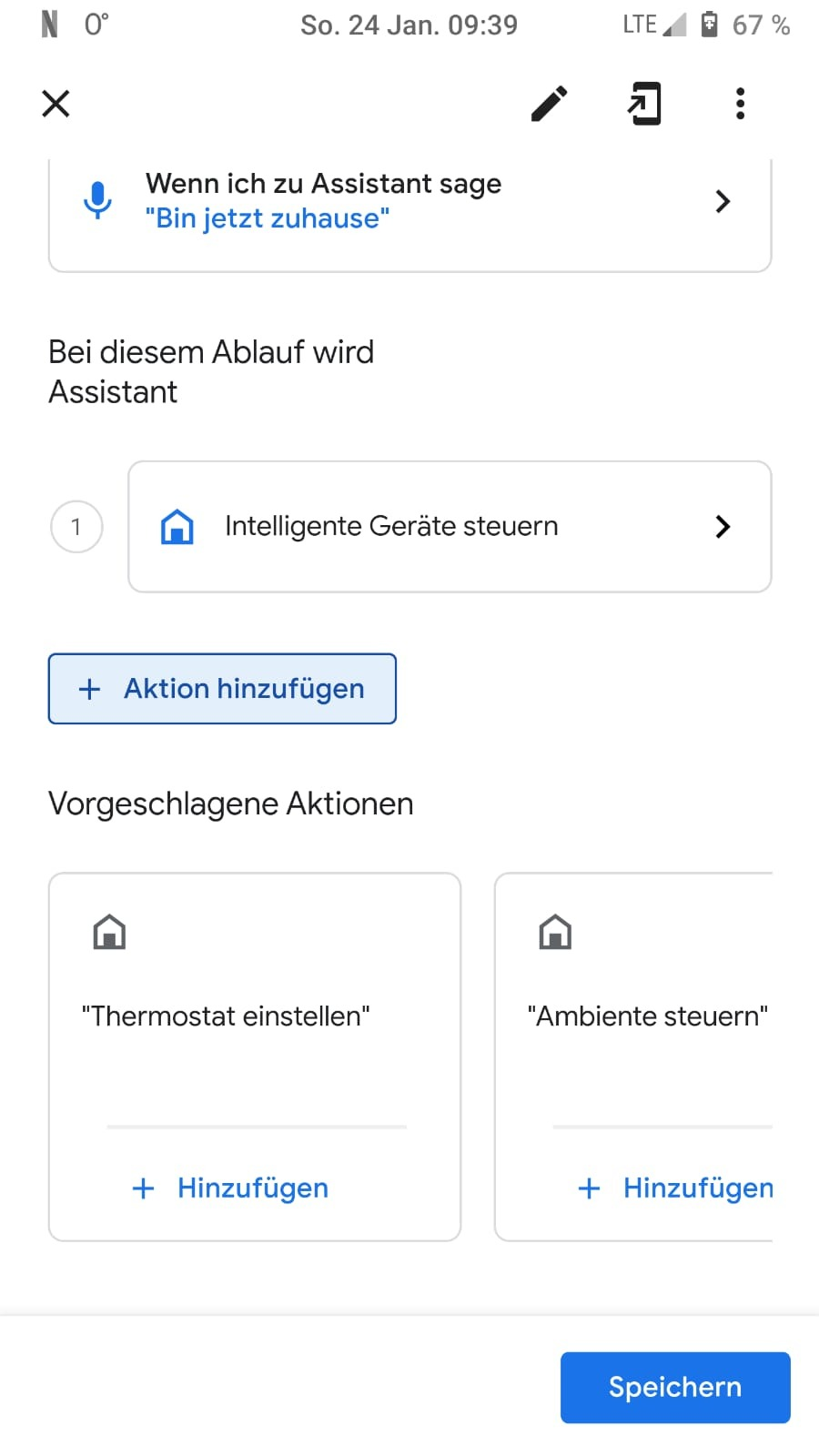Select the step number 1 circle
This screenshot has height=1456, width=819.
pyautogui.click(x=76, y=527)
